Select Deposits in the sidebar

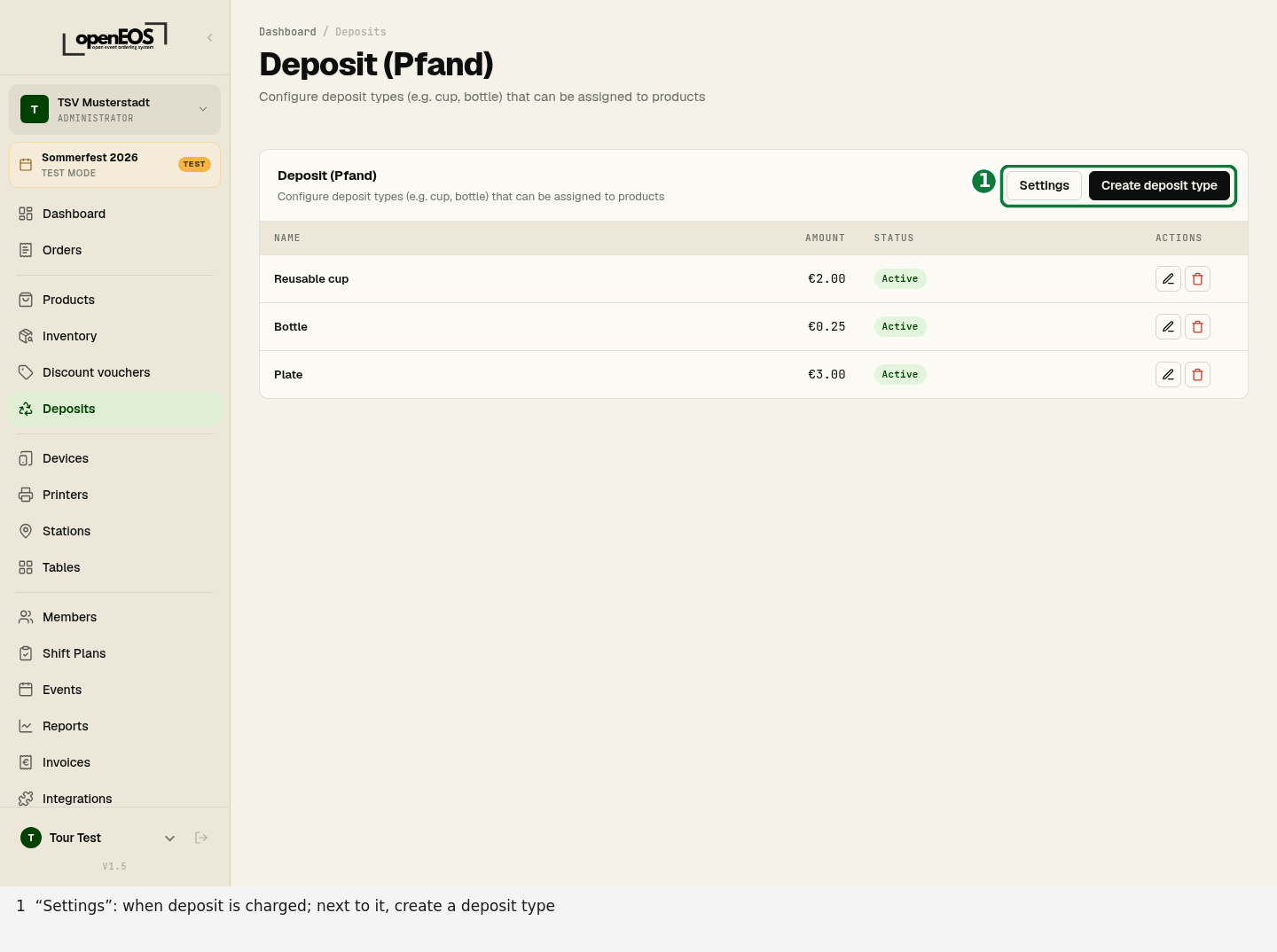(114, 409)
